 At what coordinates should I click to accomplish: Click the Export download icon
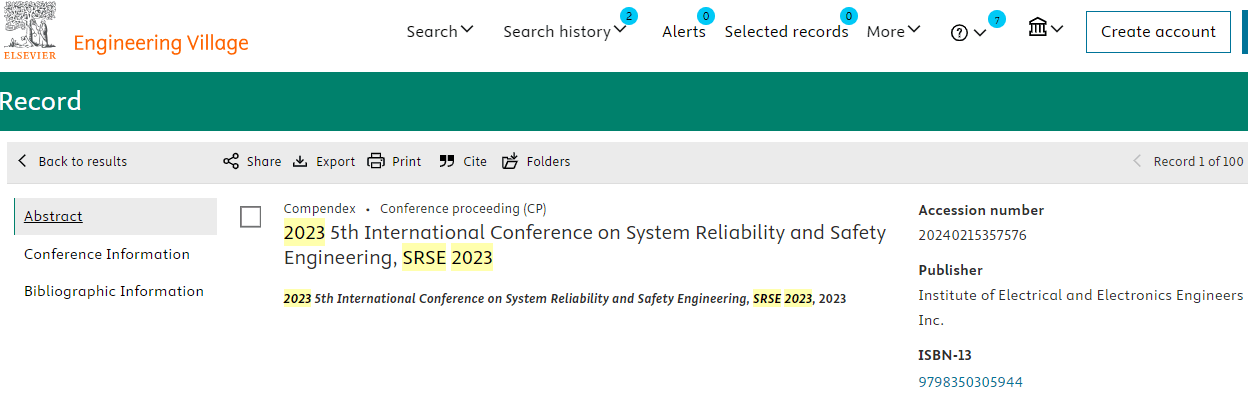pyautogui.click(x=300, y=161)
